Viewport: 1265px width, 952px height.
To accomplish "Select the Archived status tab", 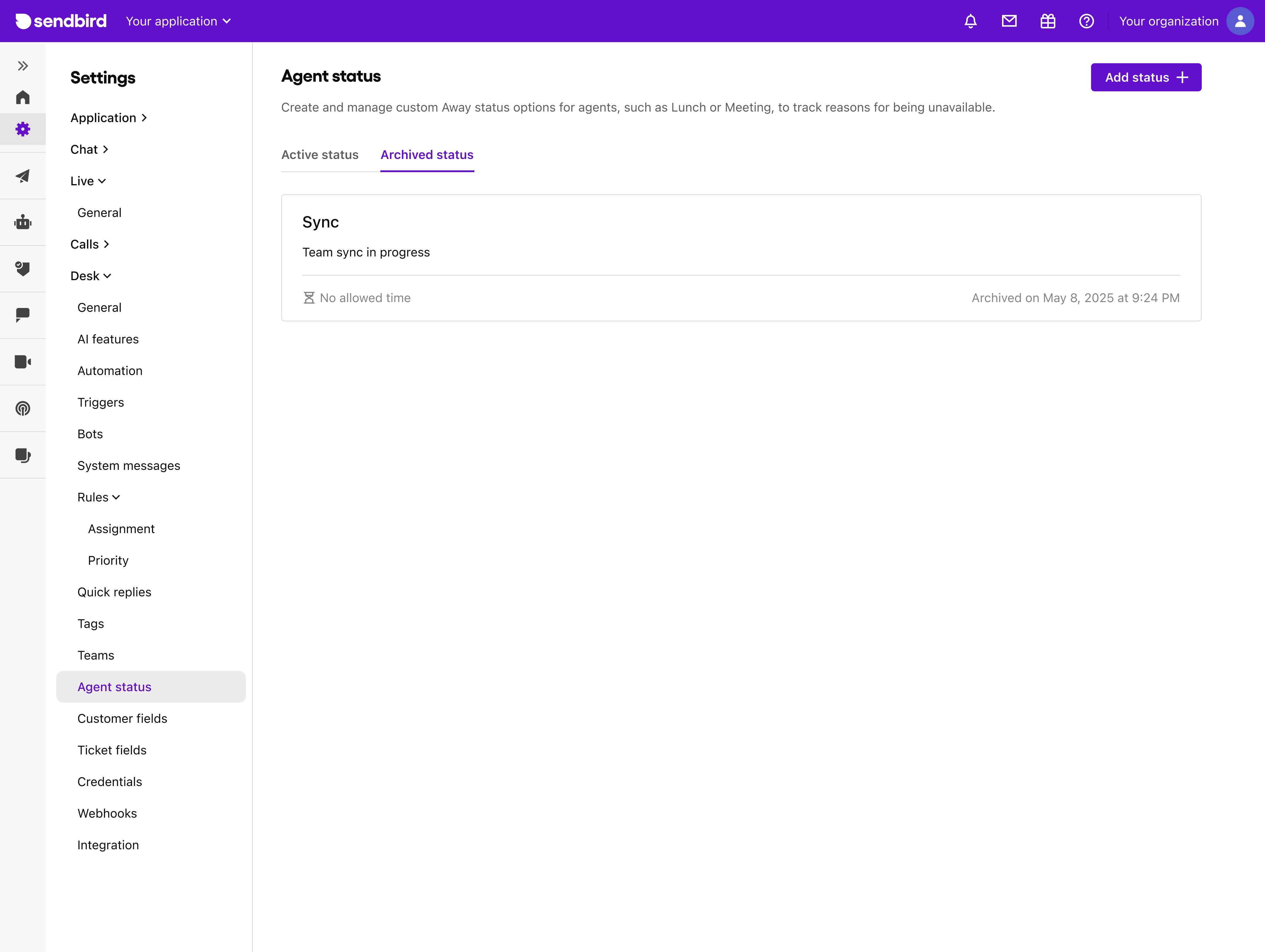I will (427, 155).
